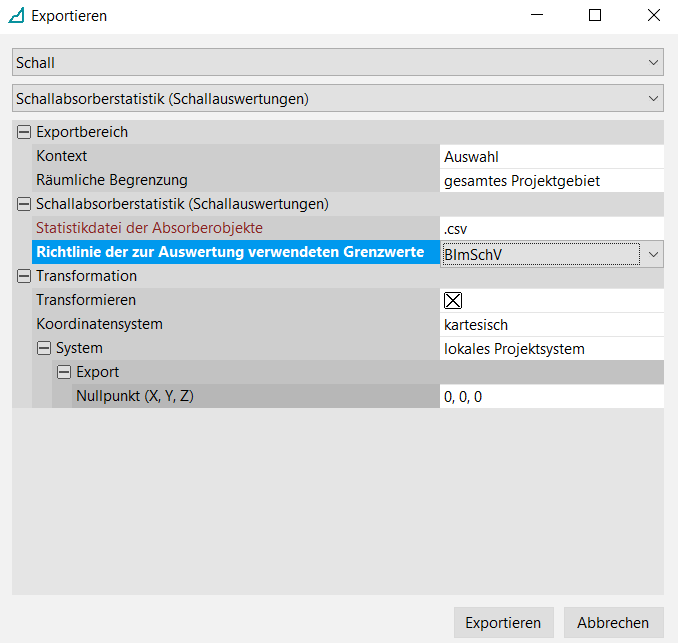This screenshot has width=678, height=643.
Task: Edit the Nullpunkt (X, Y, Z) value field
Action: pyautogui.click(x=551, y=397)
